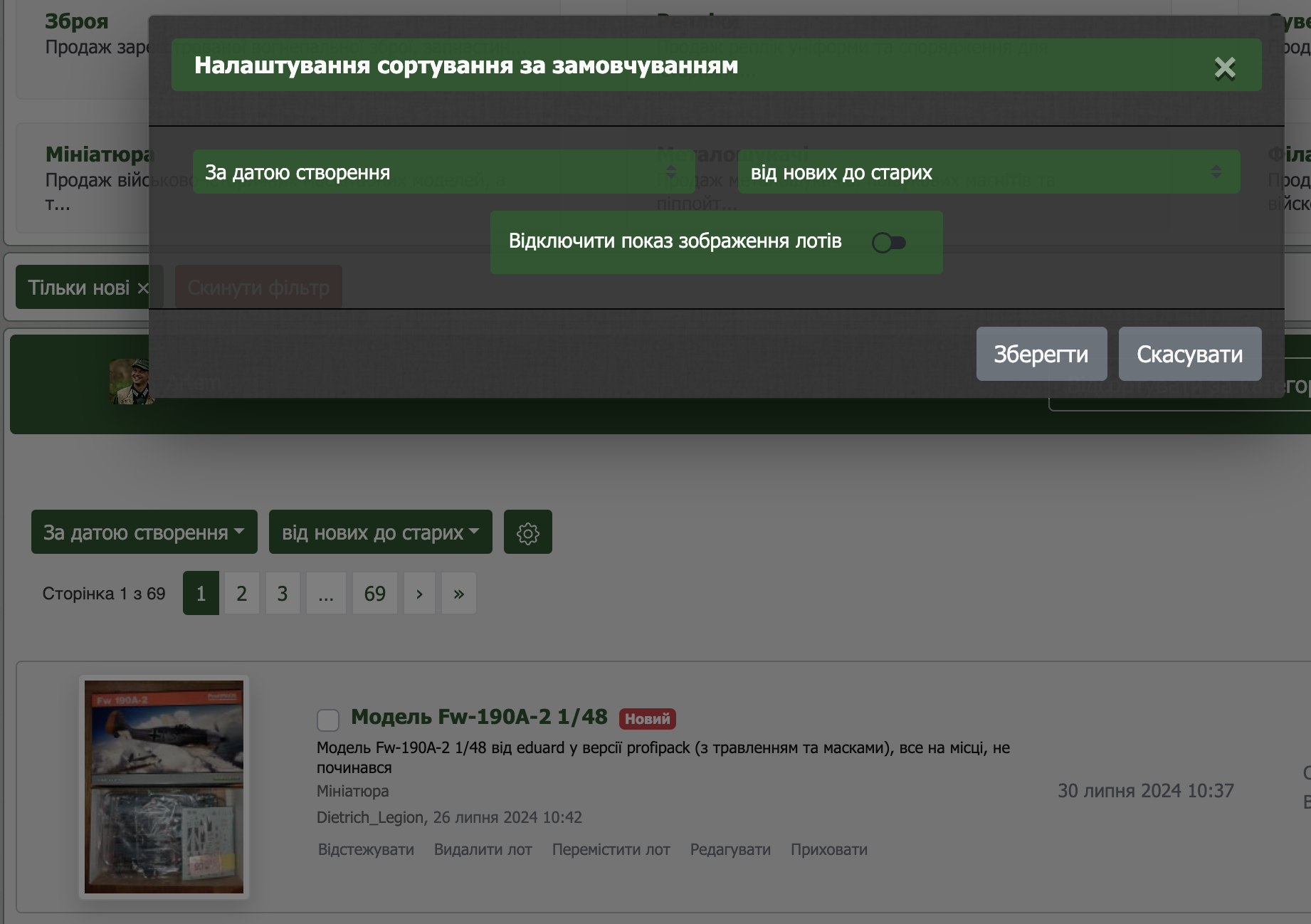The image size is (1311, 924).
Task: Click the user avatar in the green banner
Action: click(x=132, y=382)
